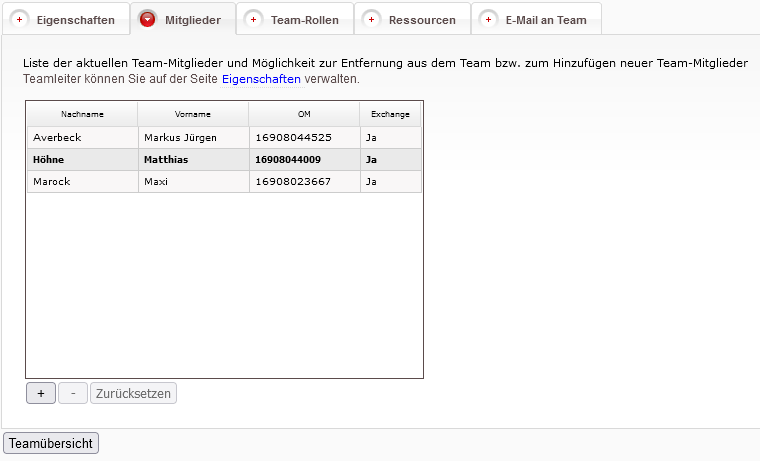Click OM value 16908044525
This screenshot has width=760, height=461.
(305, 138)
